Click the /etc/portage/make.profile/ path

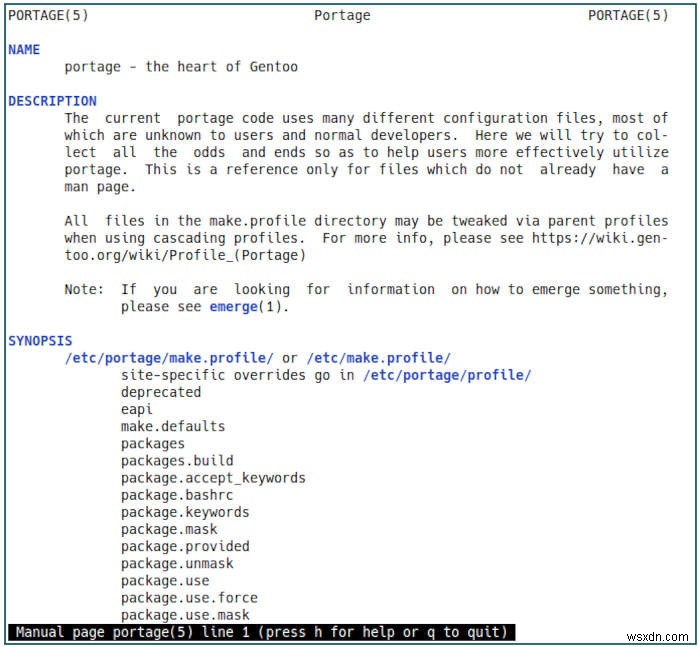coord(169,358)
